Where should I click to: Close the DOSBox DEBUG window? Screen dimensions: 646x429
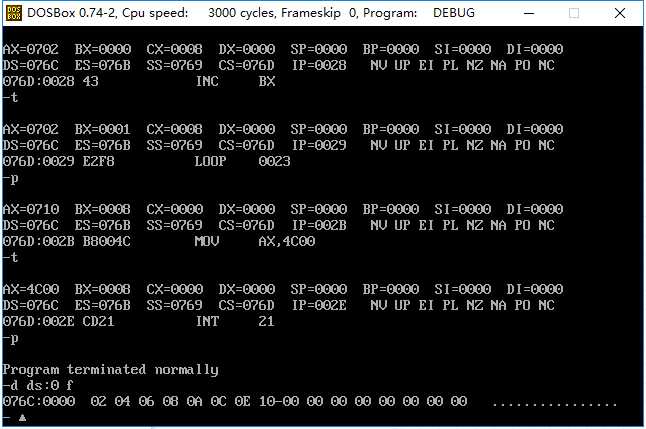620,13
